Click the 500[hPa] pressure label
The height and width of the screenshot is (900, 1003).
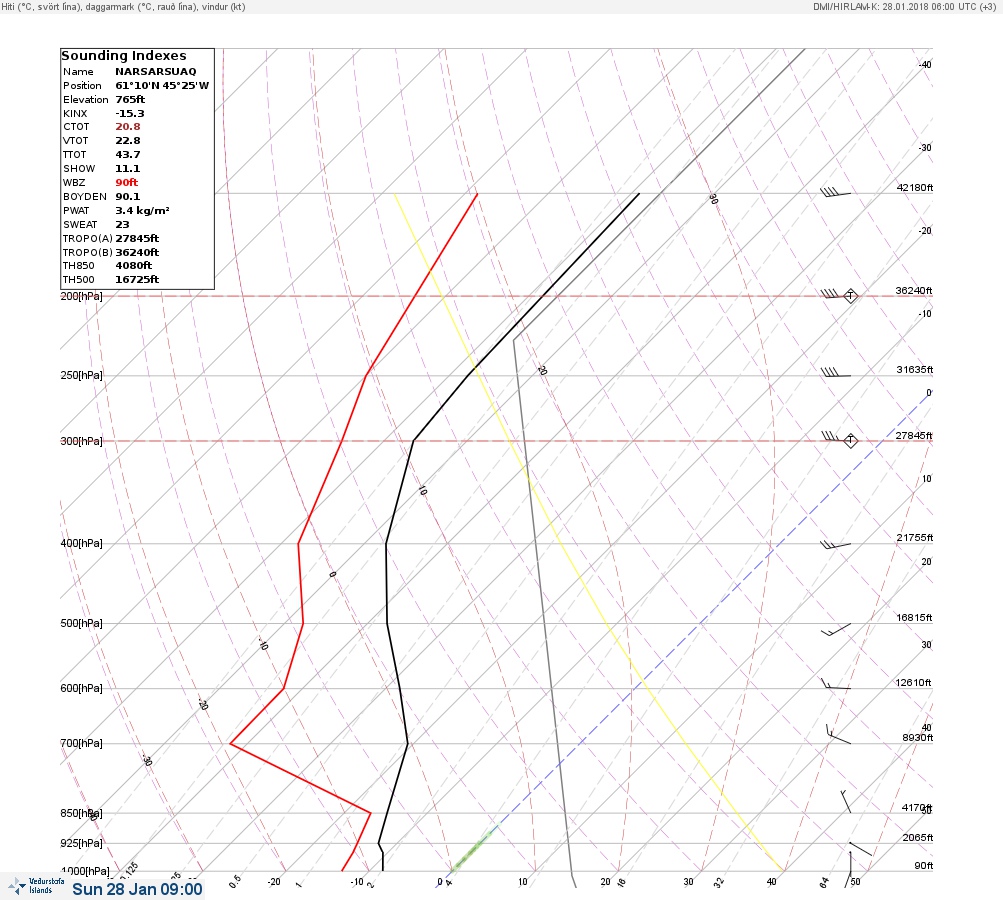[81, 623]
